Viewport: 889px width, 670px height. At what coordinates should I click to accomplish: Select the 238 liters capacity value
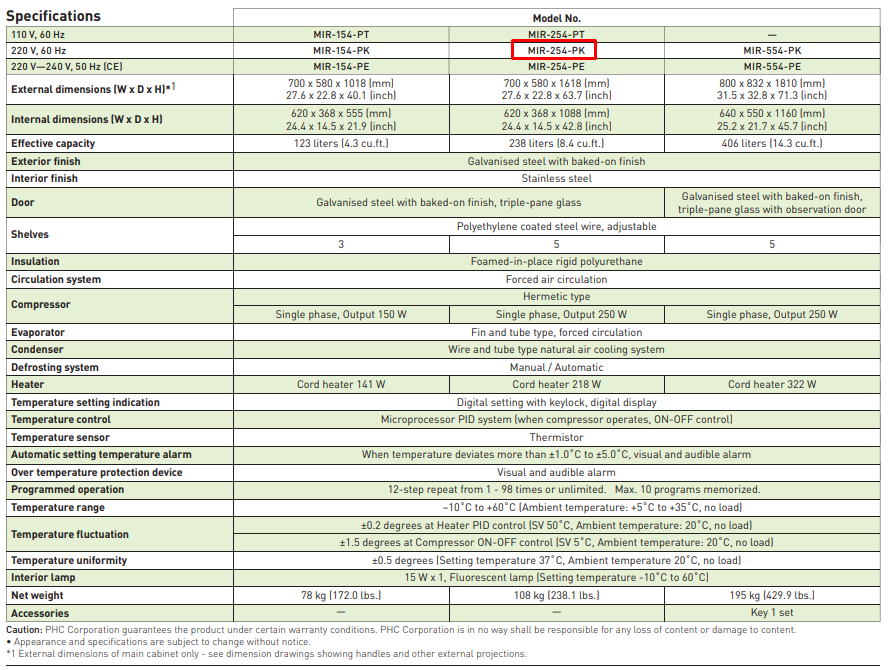(x=556, y=144)
